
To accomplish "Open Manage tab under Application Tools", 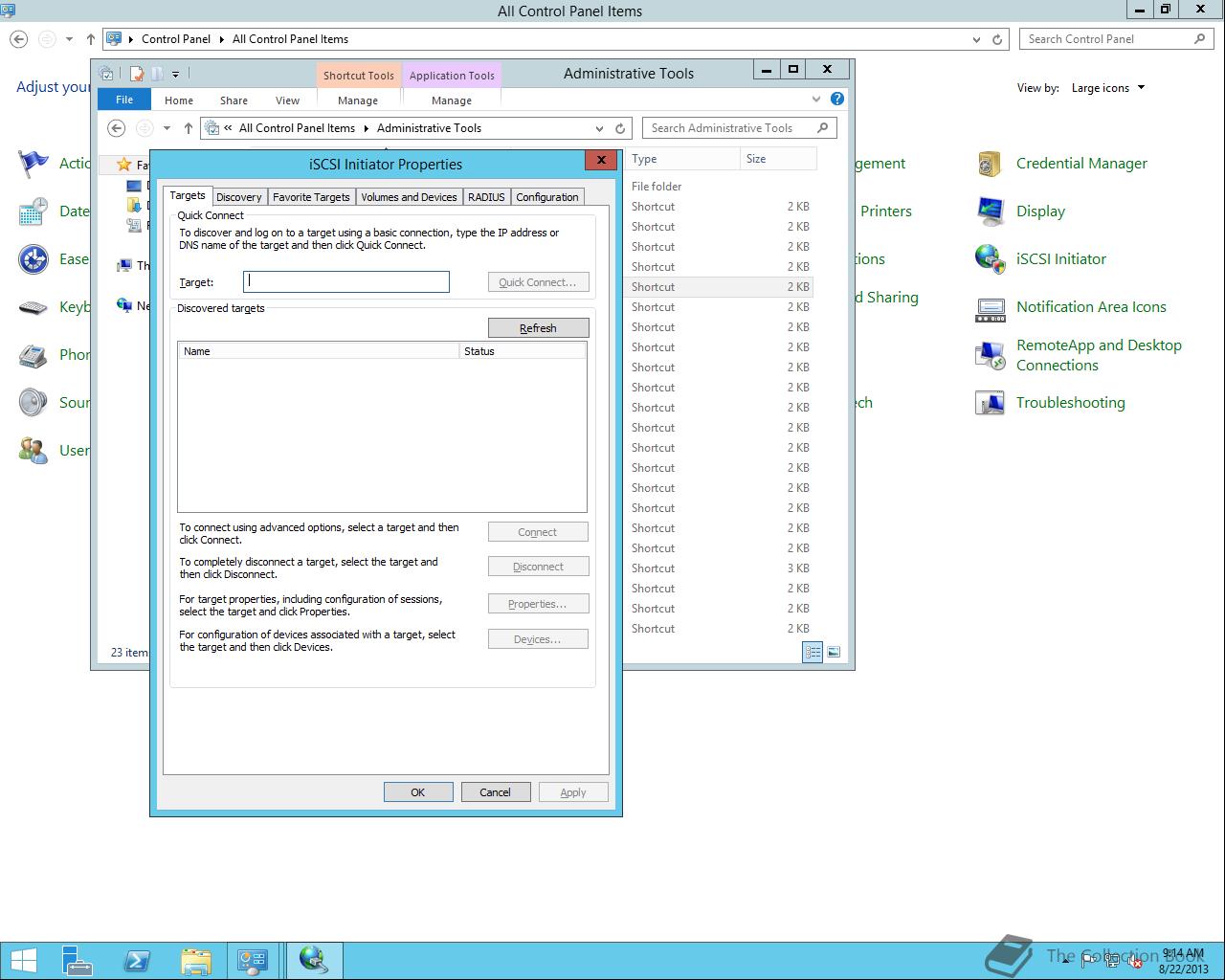I will tap(452, 100).
